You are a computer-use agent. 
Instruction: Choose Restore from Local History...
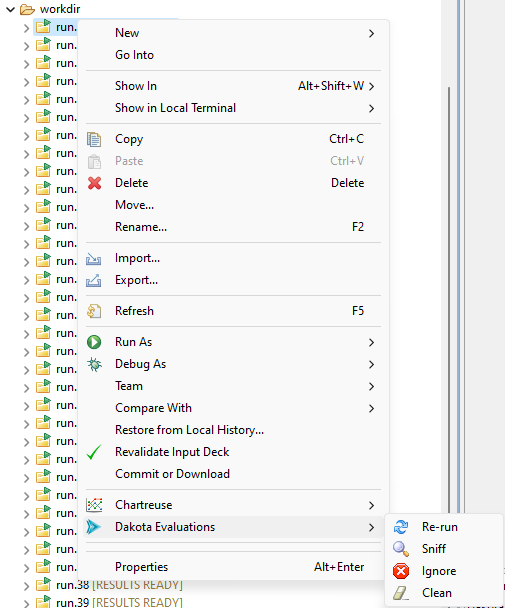pyautogui.click(x=233, y=430)
